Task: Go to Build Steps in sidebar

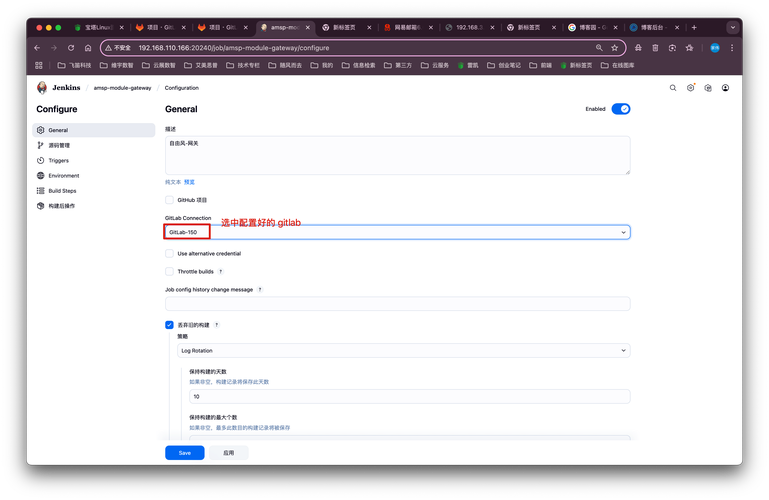Action: pyautogui.click(x=62, y=190)
